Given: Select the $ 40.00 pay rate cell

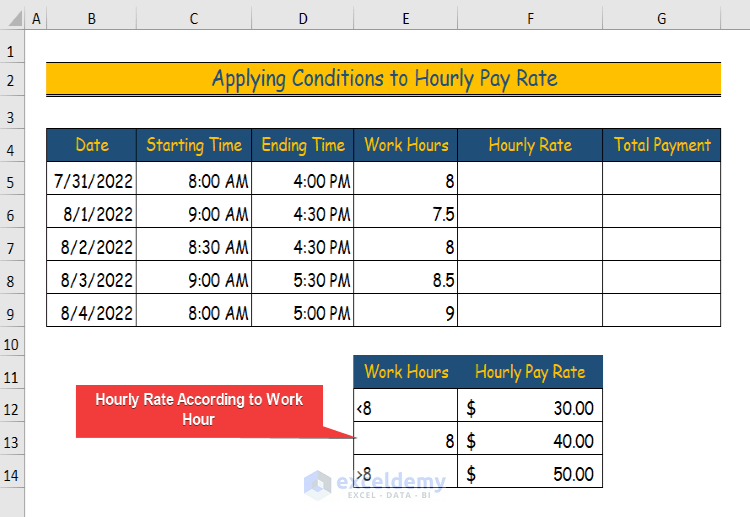Looking at the screenshot, I should 530,438.
